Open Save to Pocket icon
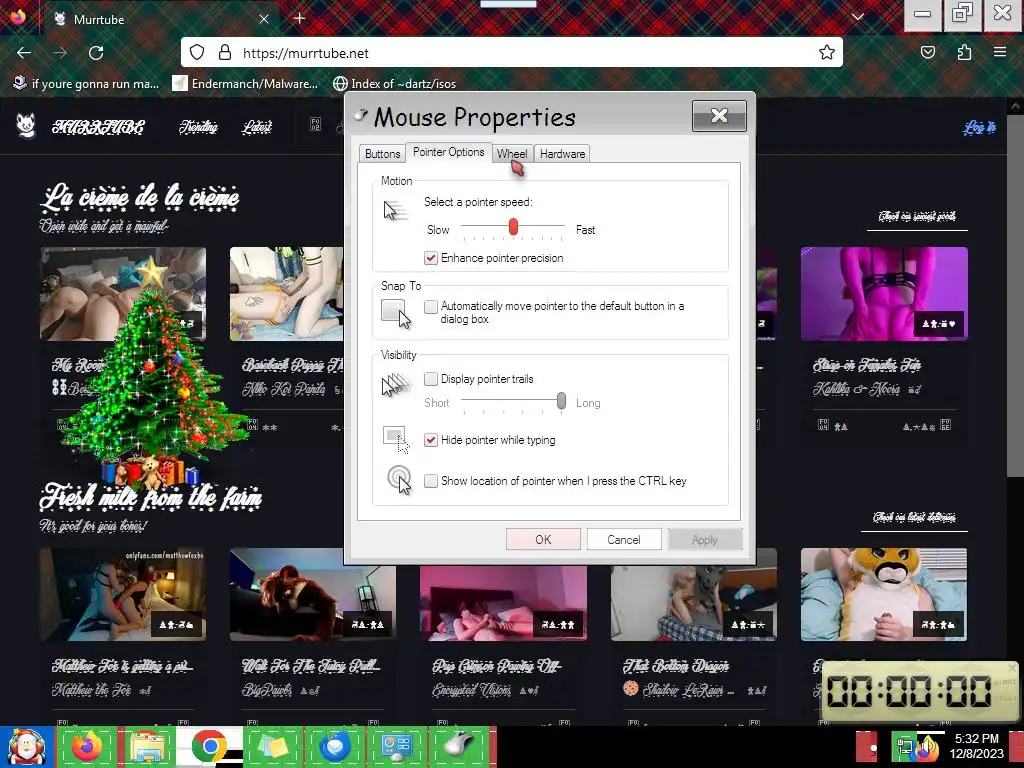The height and width of the screenshot is (768, 1024). tap(927, 52)
